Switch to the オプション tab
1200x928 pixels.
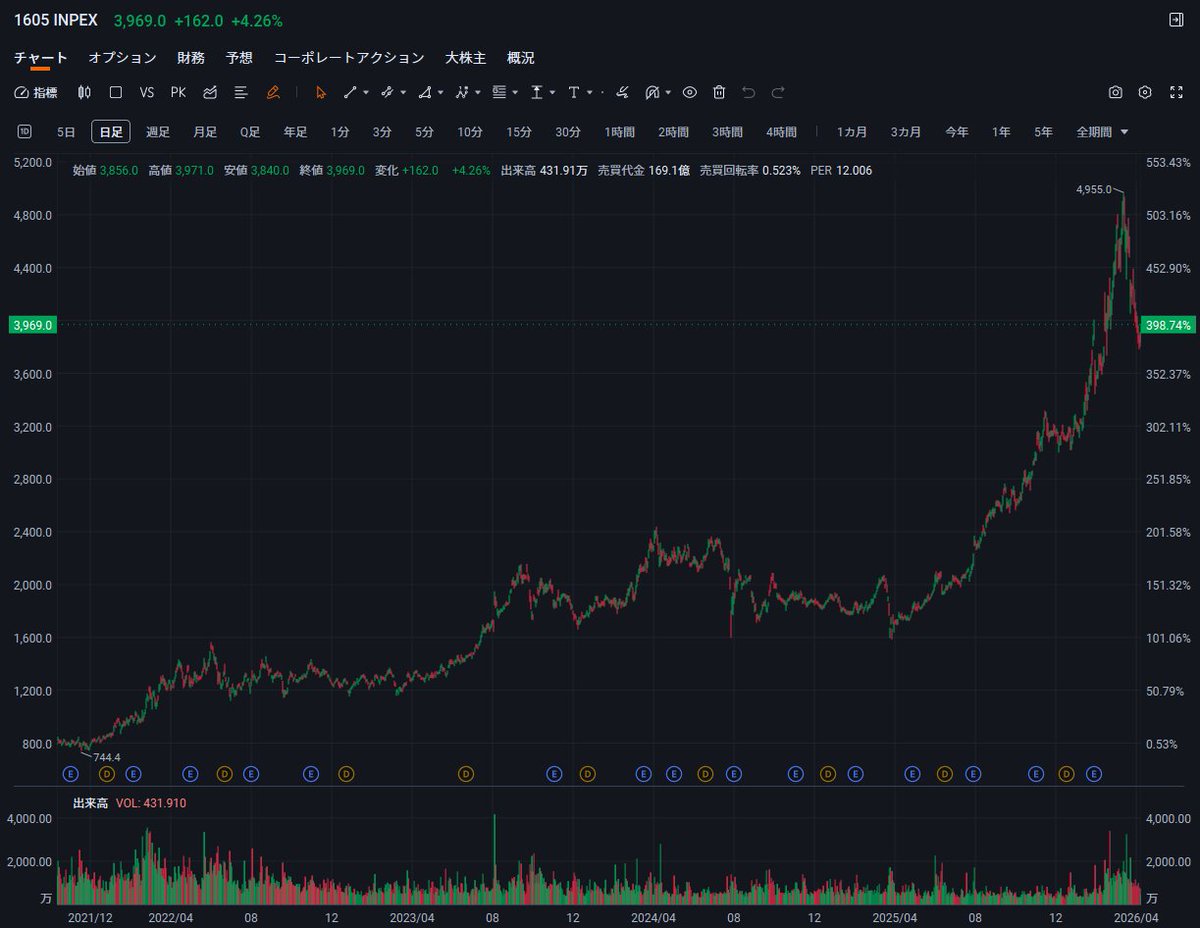click(122, 58)
